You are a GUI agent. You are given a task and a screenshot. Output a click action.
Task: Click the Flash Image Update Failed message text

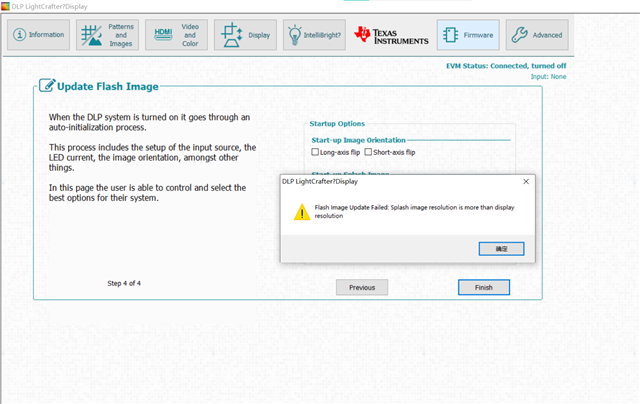(x=414, y=211)
